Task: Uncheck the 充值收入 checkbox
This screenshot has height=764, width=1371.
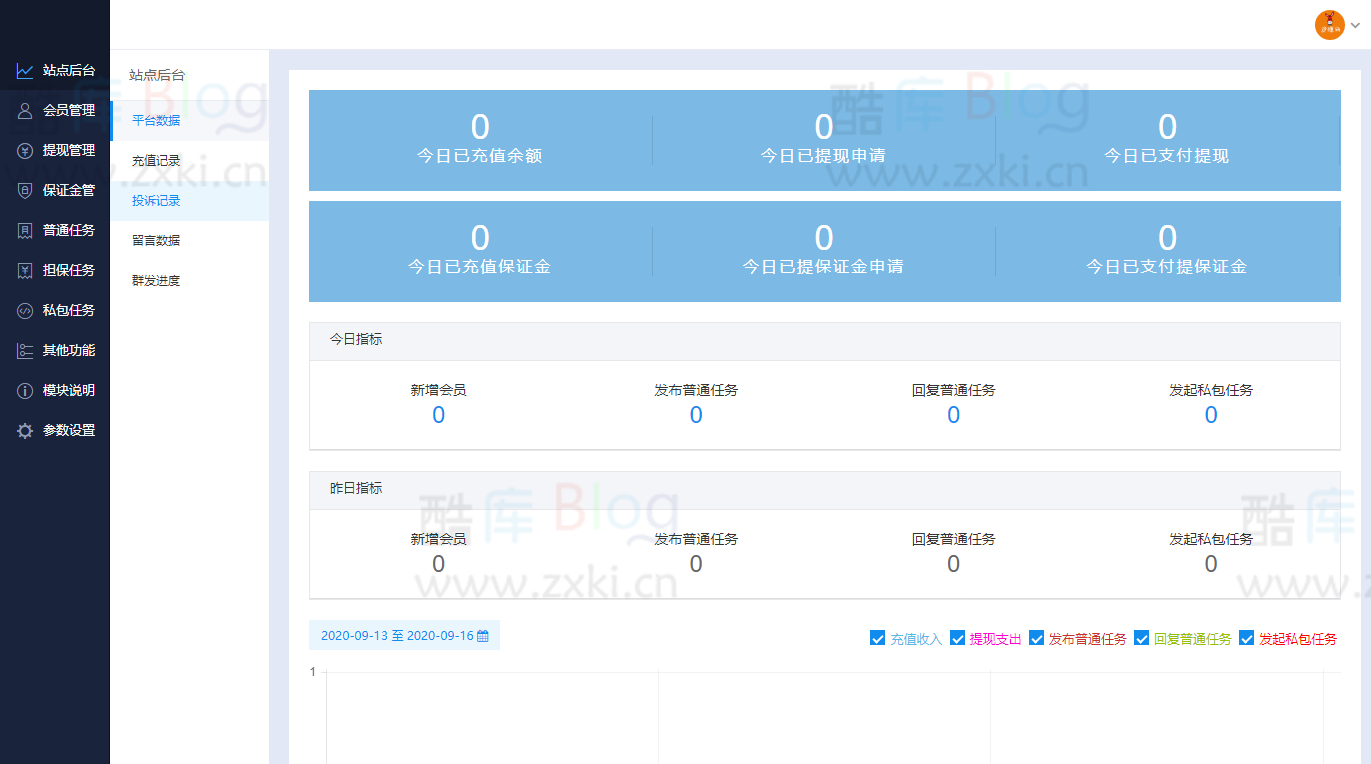Action: [x=877, y=637]
